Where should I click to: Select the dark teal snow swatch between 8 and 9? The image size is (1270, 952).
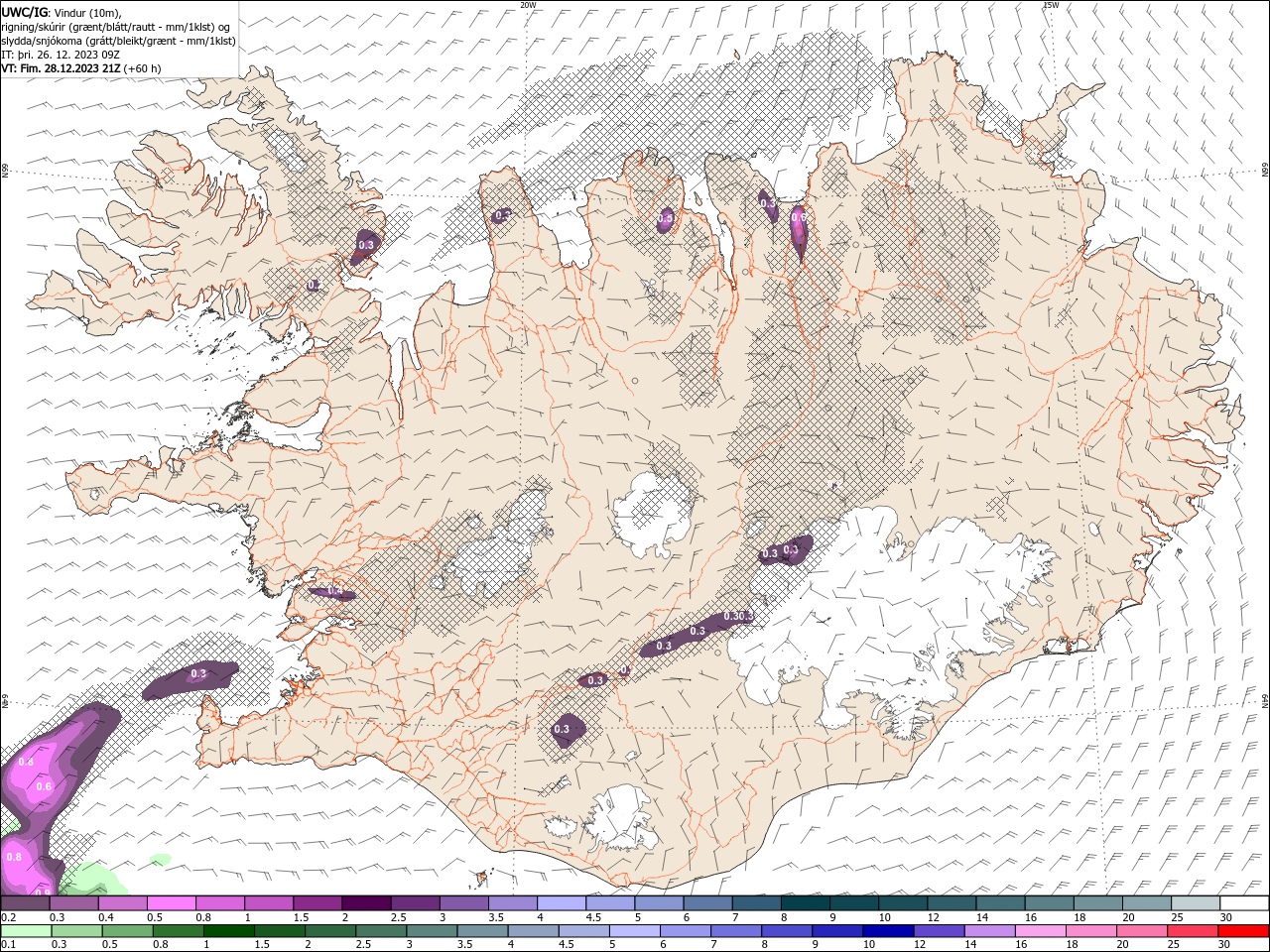pos(804,903)
